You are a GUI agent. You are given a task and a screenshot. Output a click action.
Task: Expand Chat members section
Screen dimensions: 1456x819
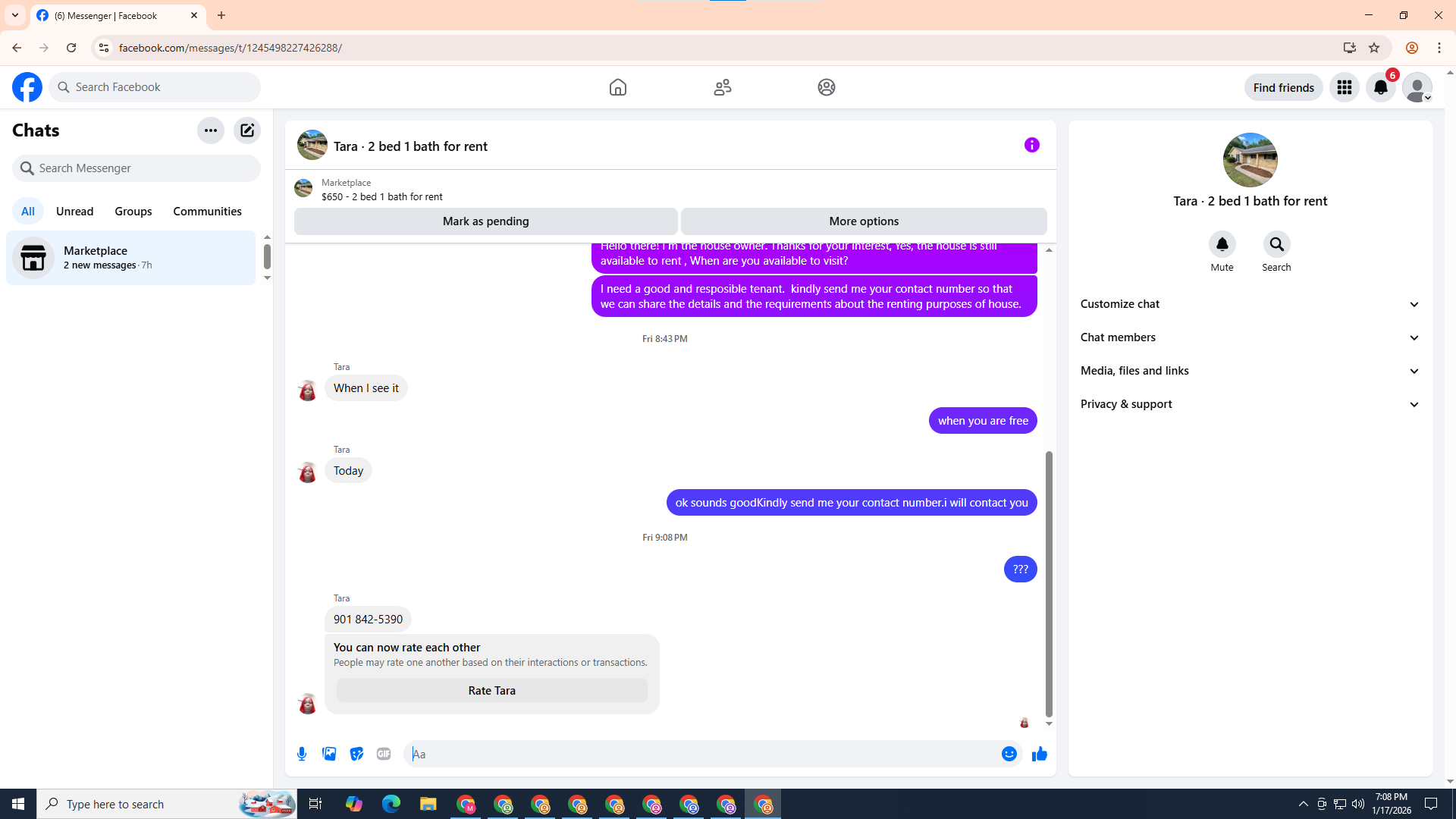coord(1250,337)
